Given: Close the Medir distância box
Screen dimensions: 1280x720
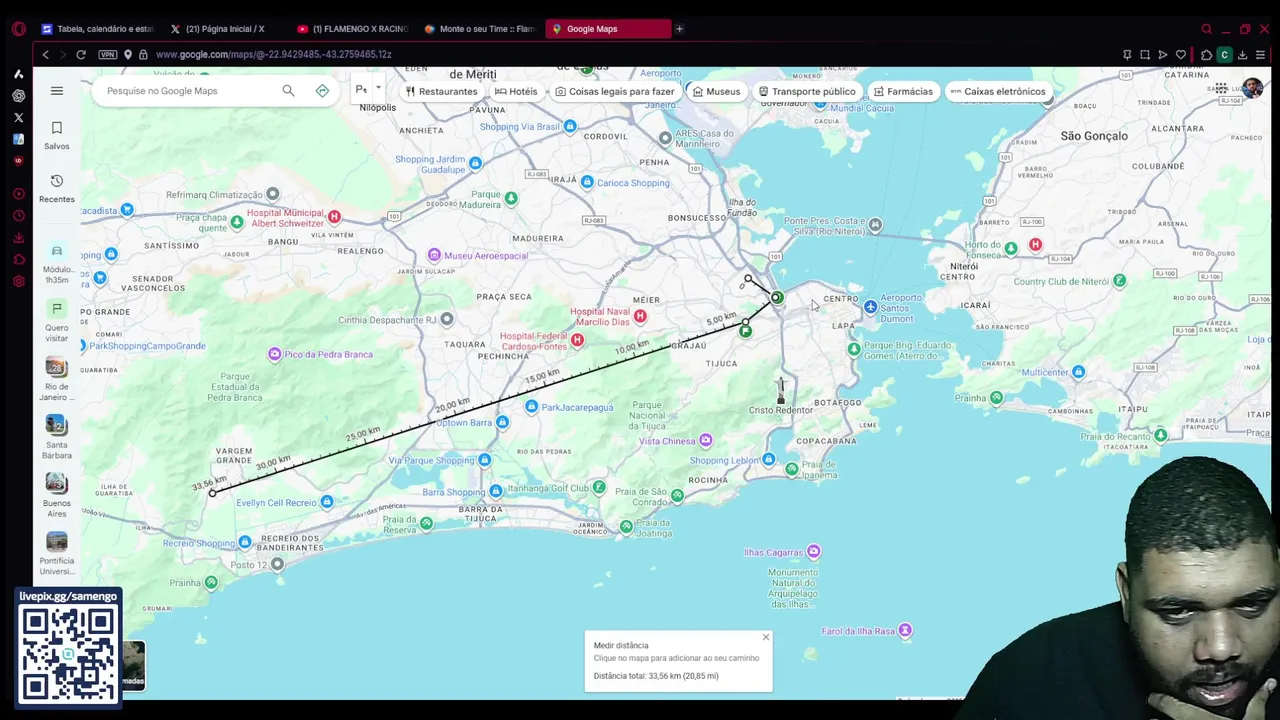Looking at the screenshot, I should [766, 637].
